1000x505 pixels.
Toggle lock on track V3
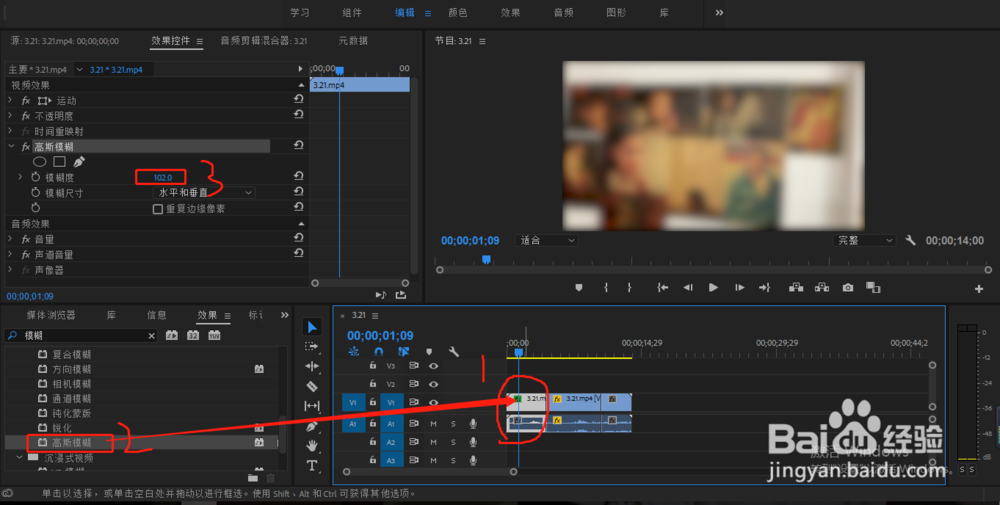coord(373,365)
